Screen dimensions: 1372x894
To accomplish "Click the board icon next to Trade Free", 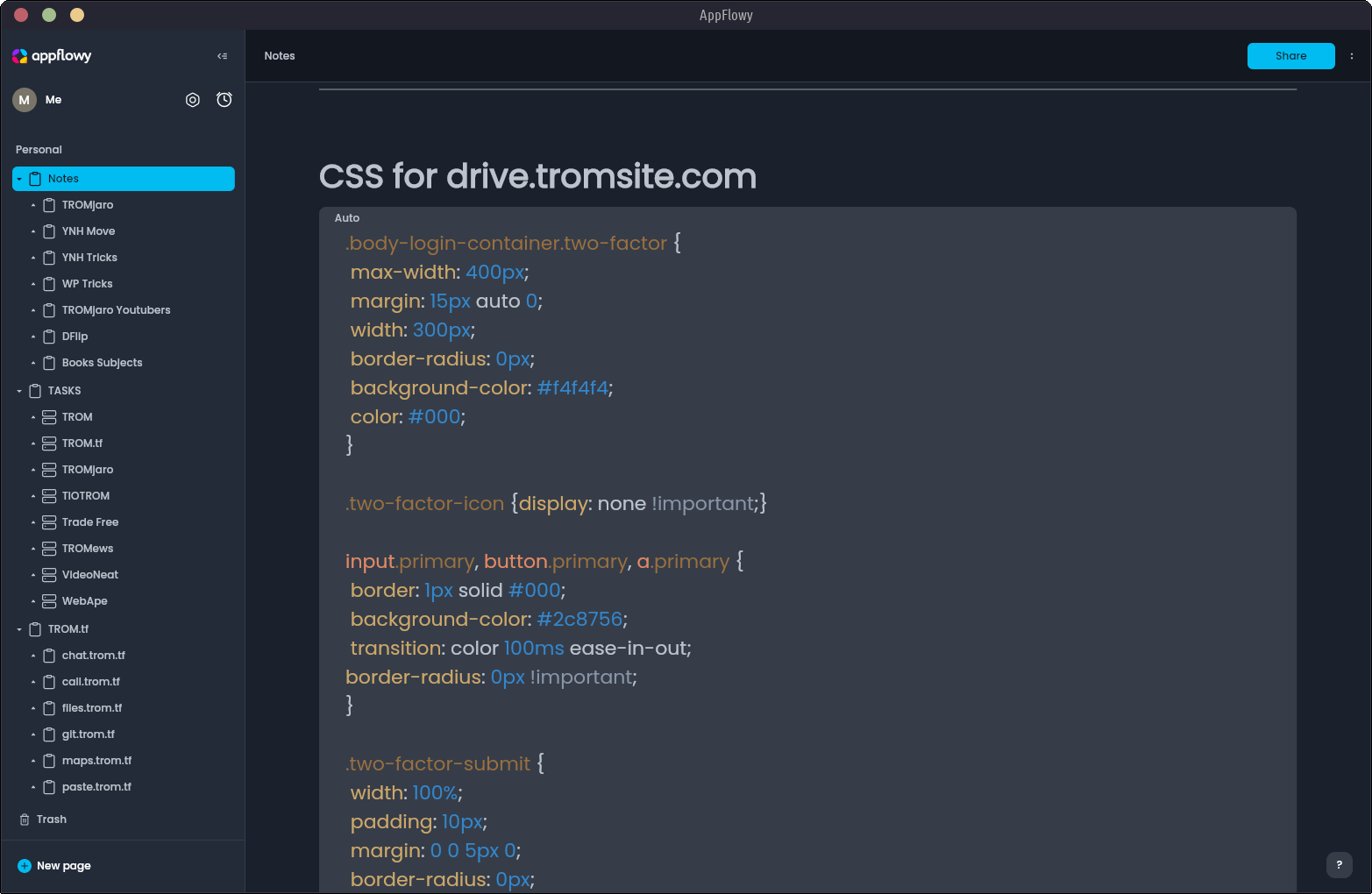I will (49, 522).
